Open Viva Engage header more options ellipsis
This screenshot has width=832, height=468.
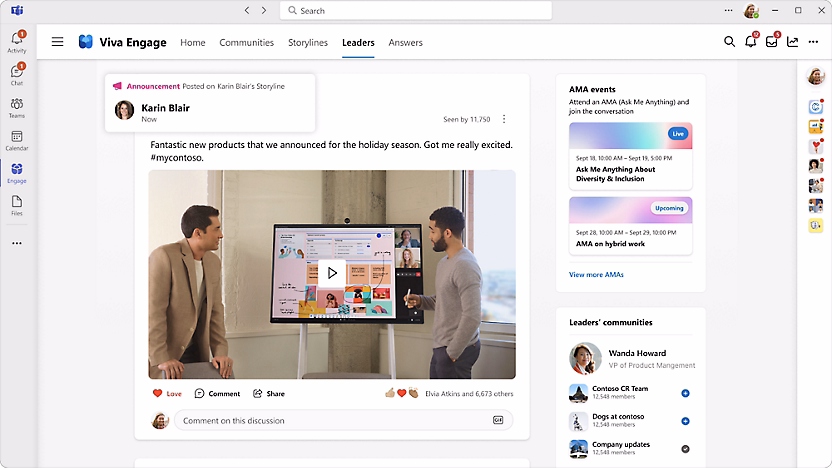click(x=813, y=42)
